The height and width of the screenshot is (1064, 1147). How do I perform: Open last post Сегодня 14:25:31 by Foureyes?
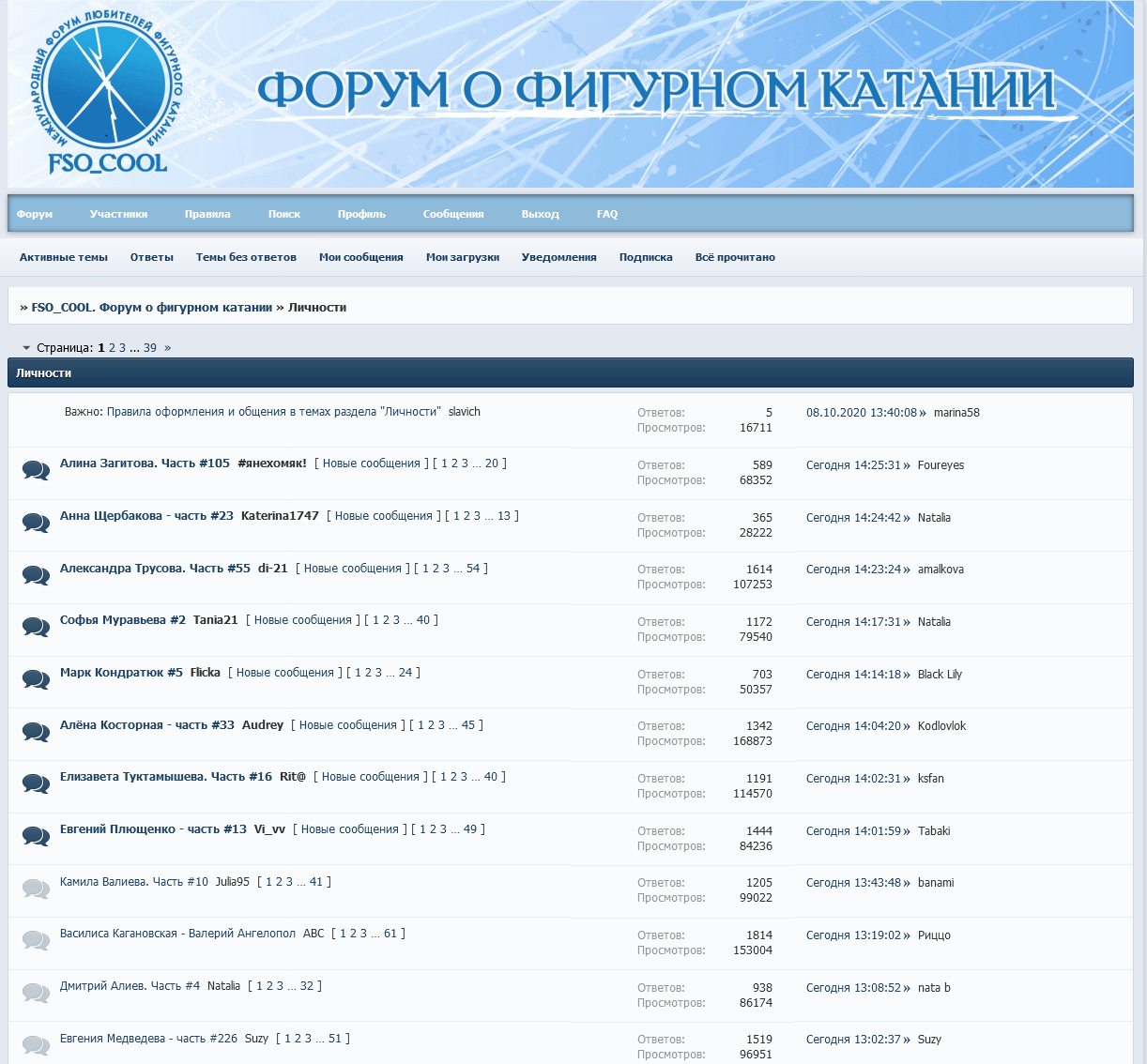click(x=853, y=465)
